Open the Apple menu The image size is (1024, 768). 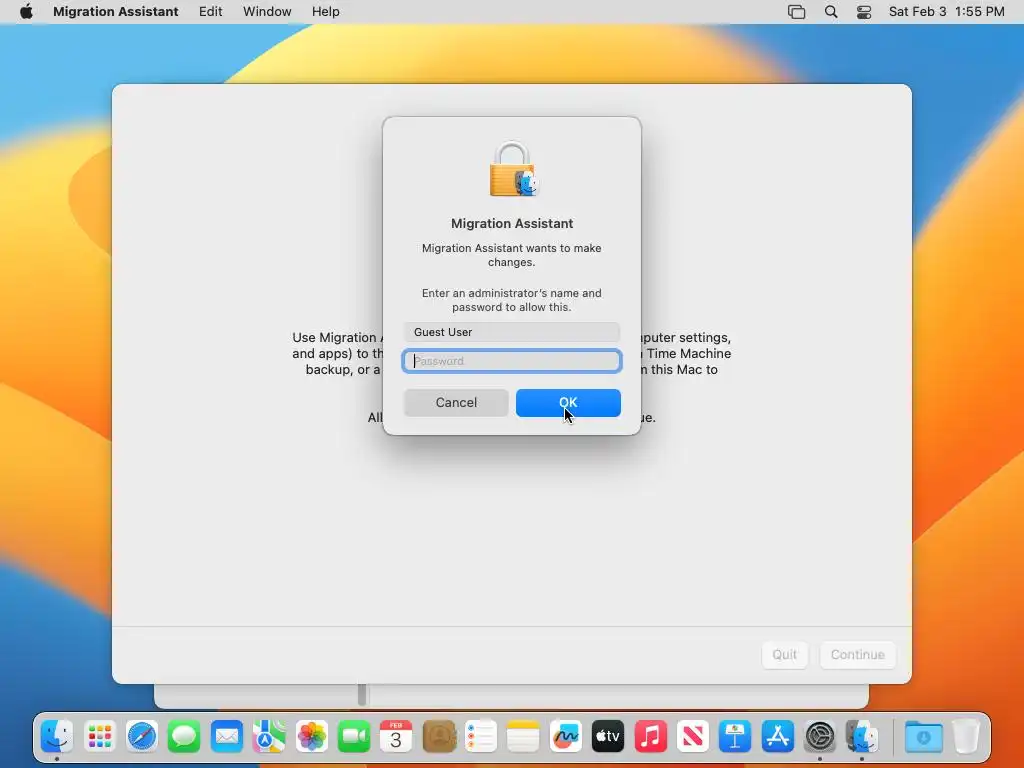pyautogui.click(x=26, y=12)
